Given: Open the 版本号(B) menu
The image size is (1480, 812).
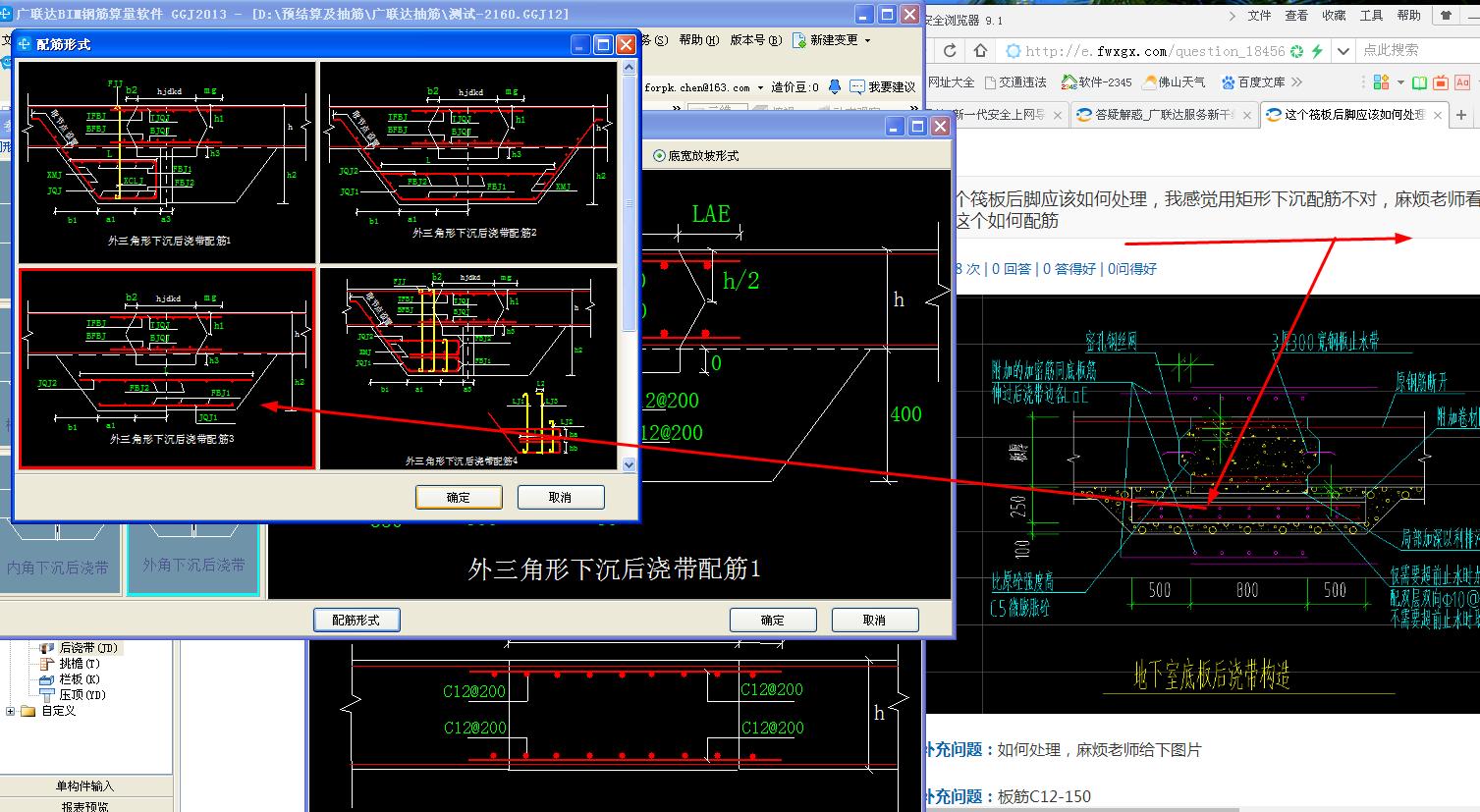Looking at the screenshot, I should click(756, 40).
